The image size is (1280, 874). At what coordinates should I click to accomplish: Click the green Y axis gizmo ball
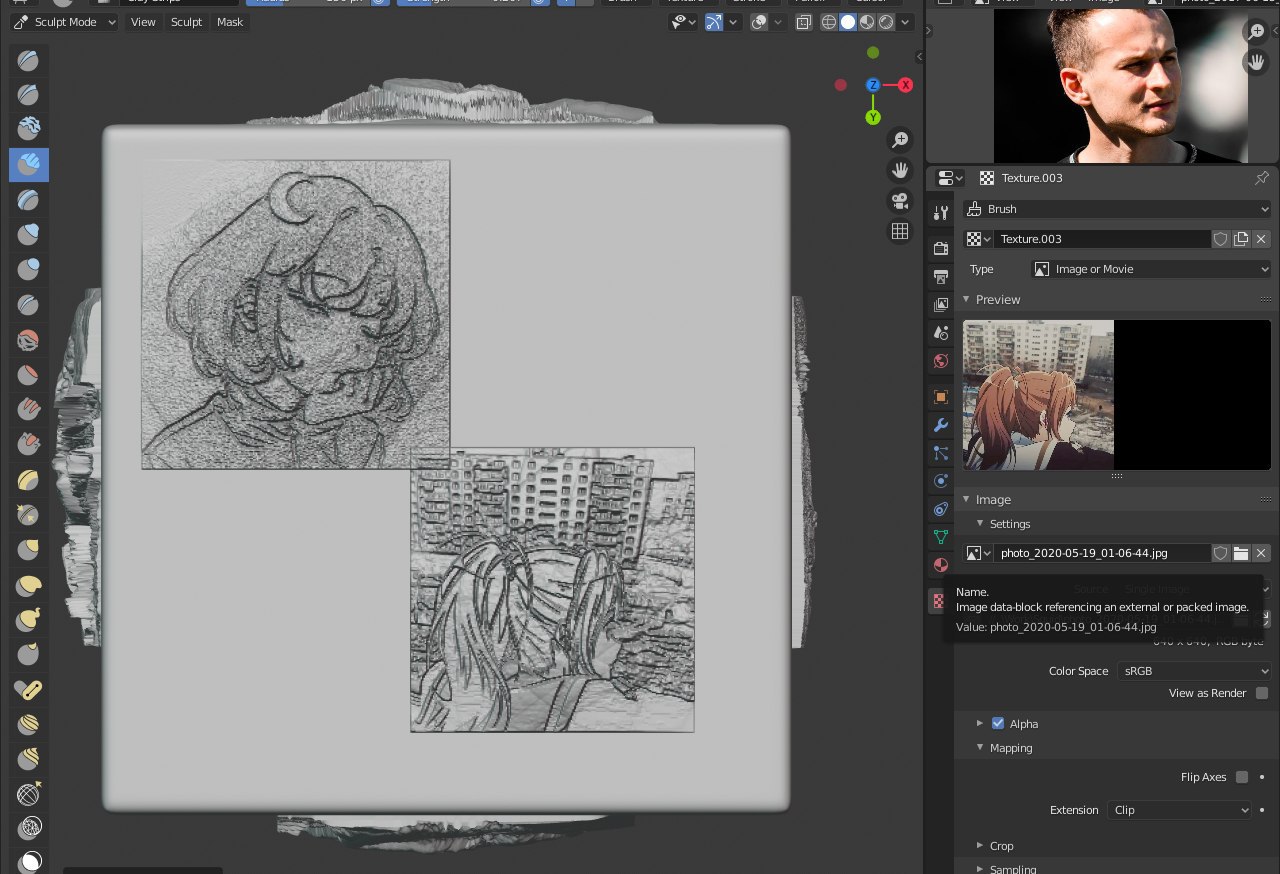(x=873, y=117)
